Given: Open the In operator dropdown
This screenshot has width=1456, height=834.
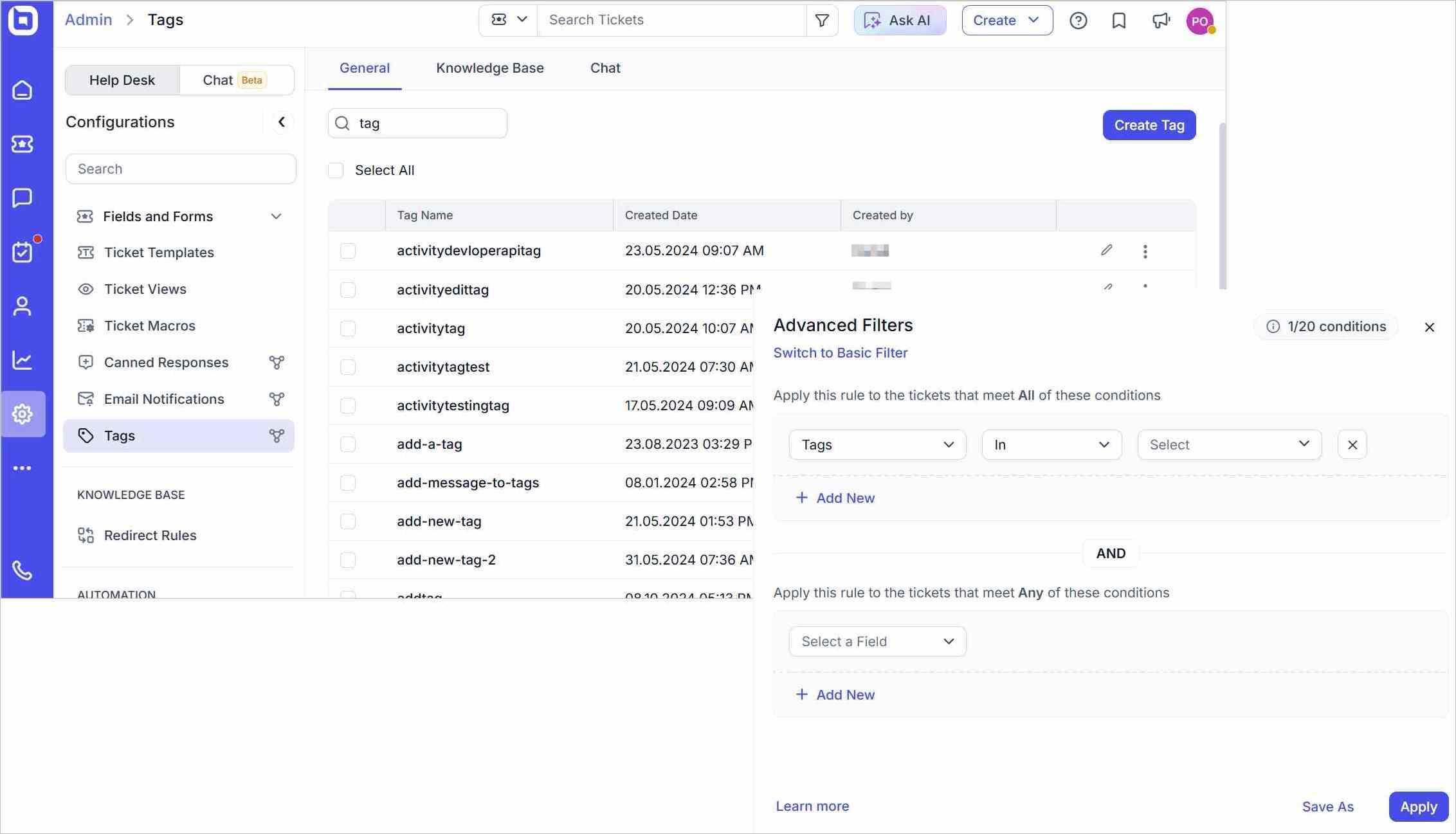Looking at the screenshot, I should pyautogui.click(x=1051, y=444).
